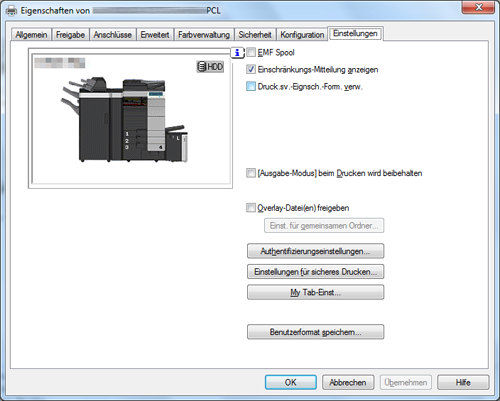500x401 pixels.
Task: Enable [Ausgabe-Modus] beim Drucken wird beibehalten
Action: (251, 173)
